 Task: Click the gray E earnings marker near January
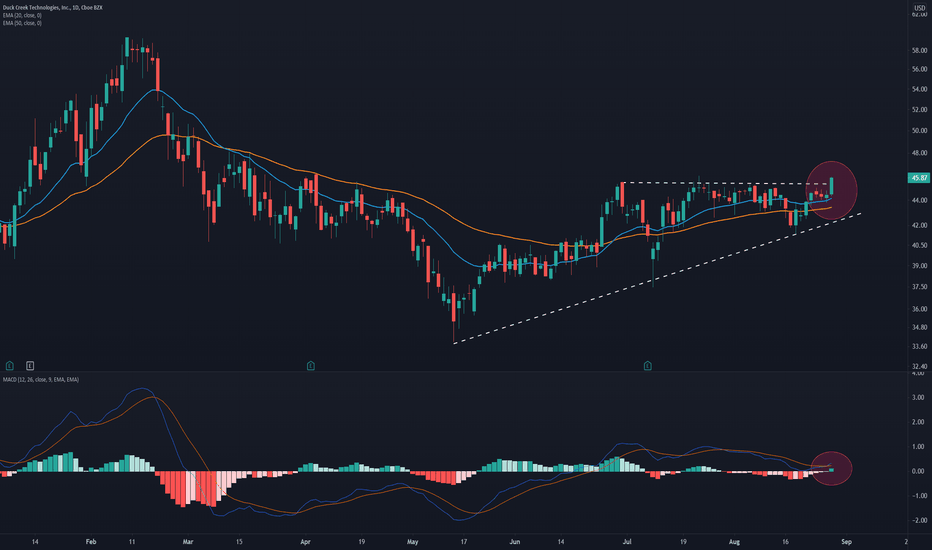30,366
